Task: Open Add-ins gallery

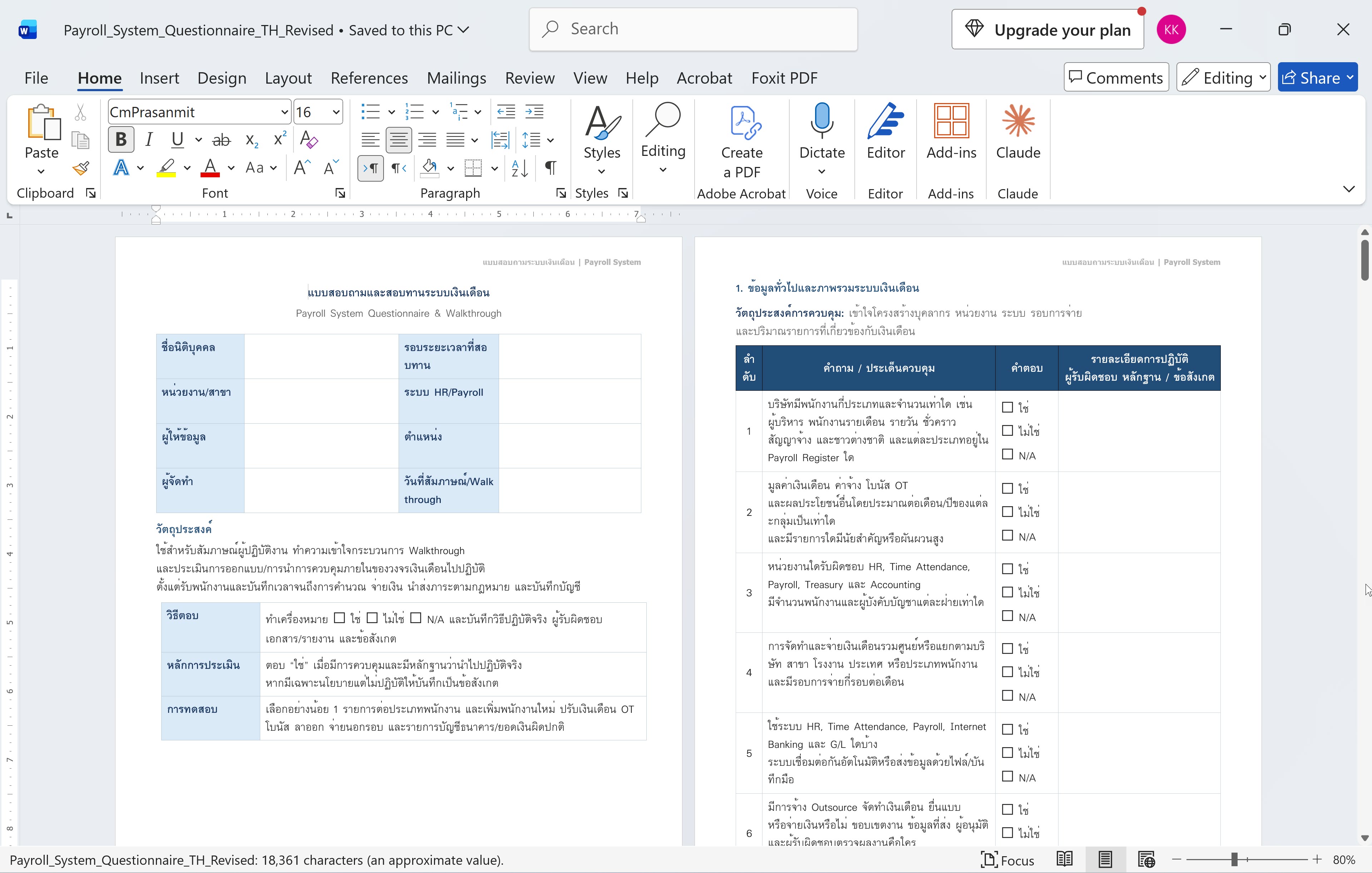Action: click(x=951, y=132)
